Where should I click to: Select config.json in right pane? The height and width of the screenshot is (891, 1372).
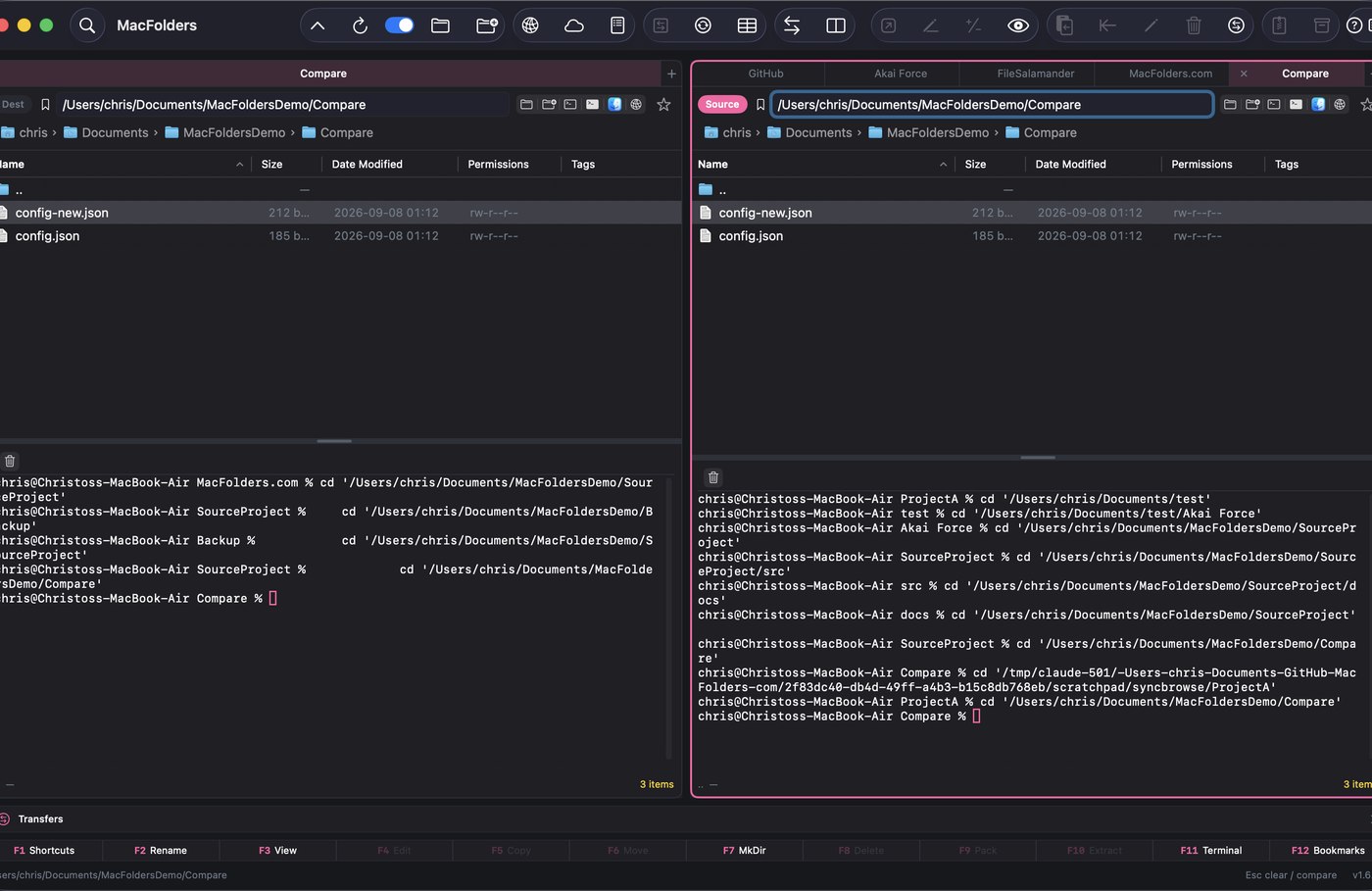coord(1032,236)
